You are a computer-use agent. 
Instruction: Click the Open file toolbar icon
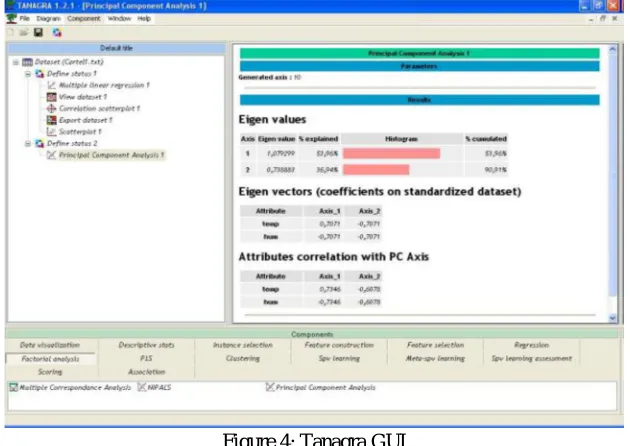[x=24, y=33]
